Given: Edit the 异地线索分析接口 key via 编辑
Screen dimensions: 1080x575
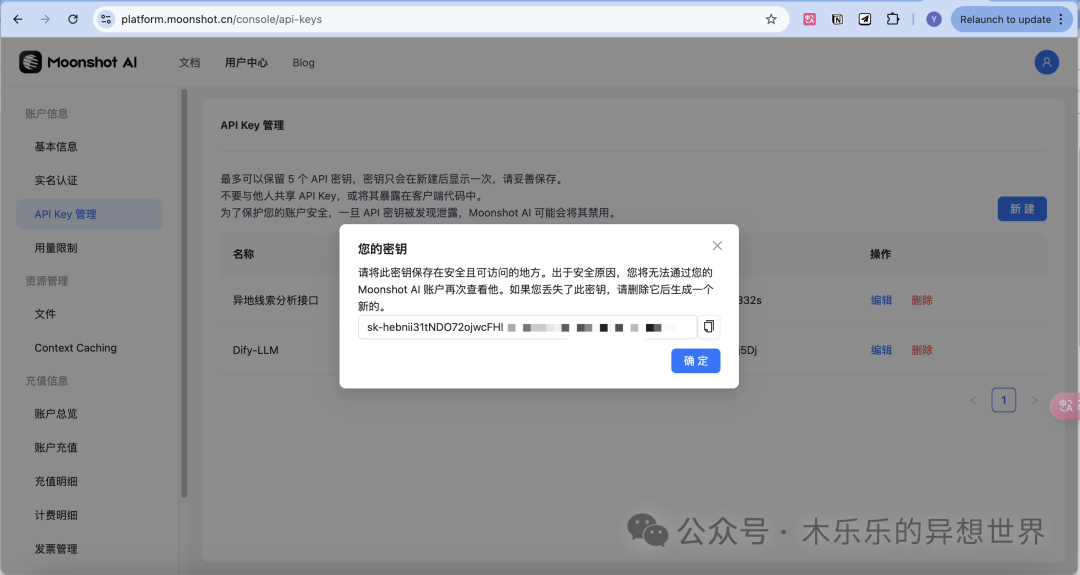Looking at the screenshot, I should 881,300.
